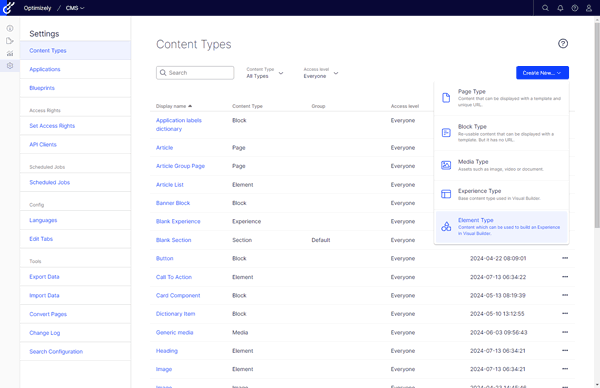Open more options for Generic media row
600x388 pixels.
pyautogui.click(x=565, y=332)
